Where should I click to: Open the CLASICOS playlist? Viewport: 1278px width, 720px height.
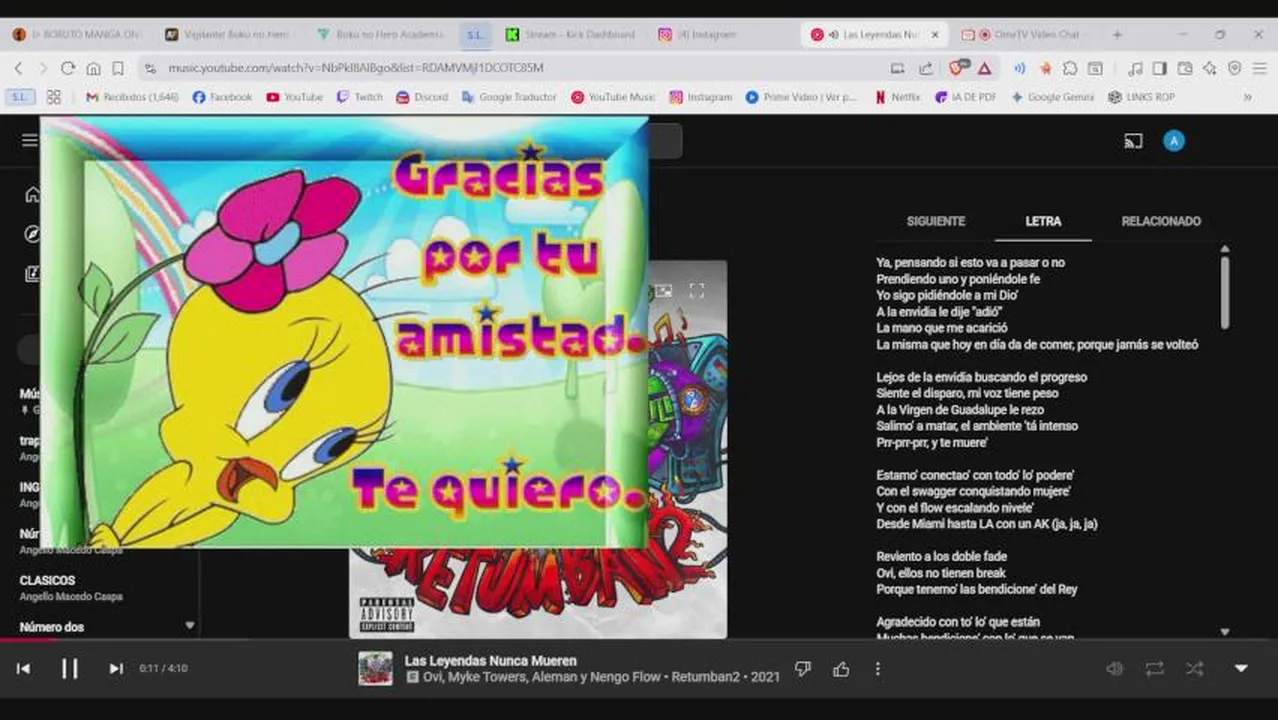click(x=47, y=580)
